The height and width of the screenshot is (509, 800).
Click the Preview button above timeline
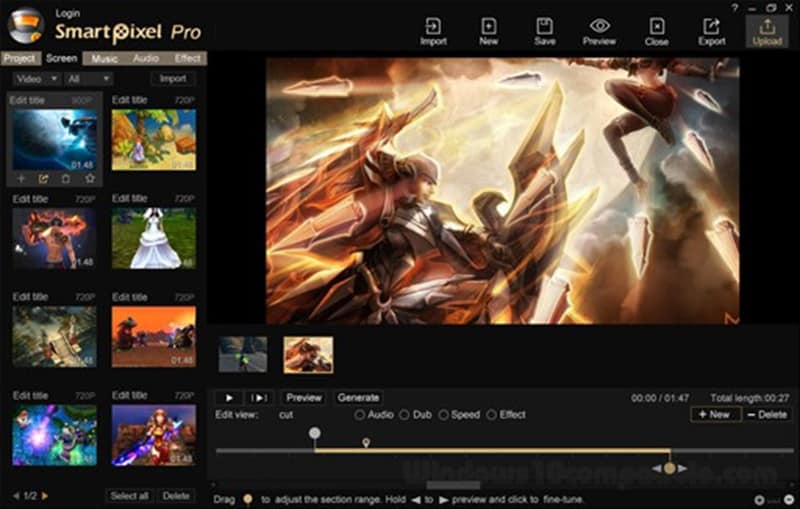coord(304,398)
